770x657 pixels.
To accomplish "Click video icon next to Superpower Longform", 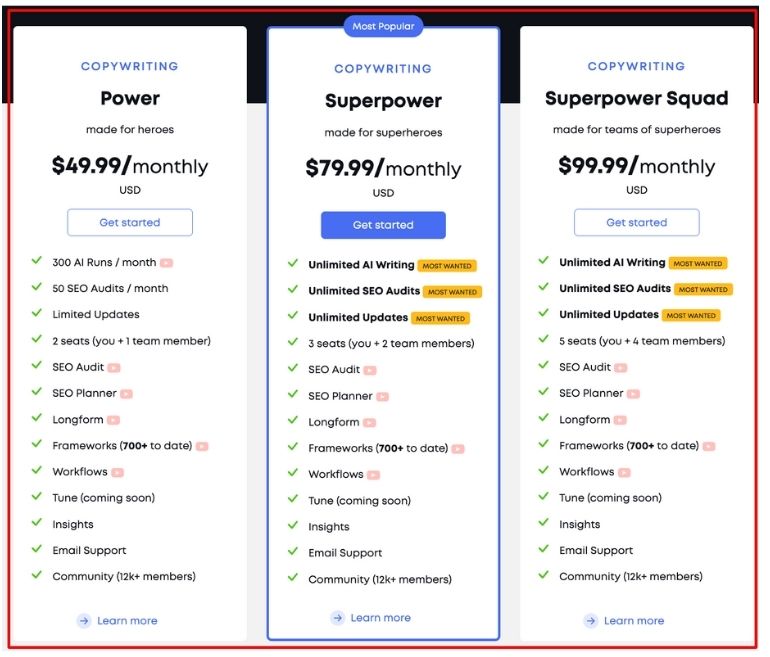I will [370, 423].
